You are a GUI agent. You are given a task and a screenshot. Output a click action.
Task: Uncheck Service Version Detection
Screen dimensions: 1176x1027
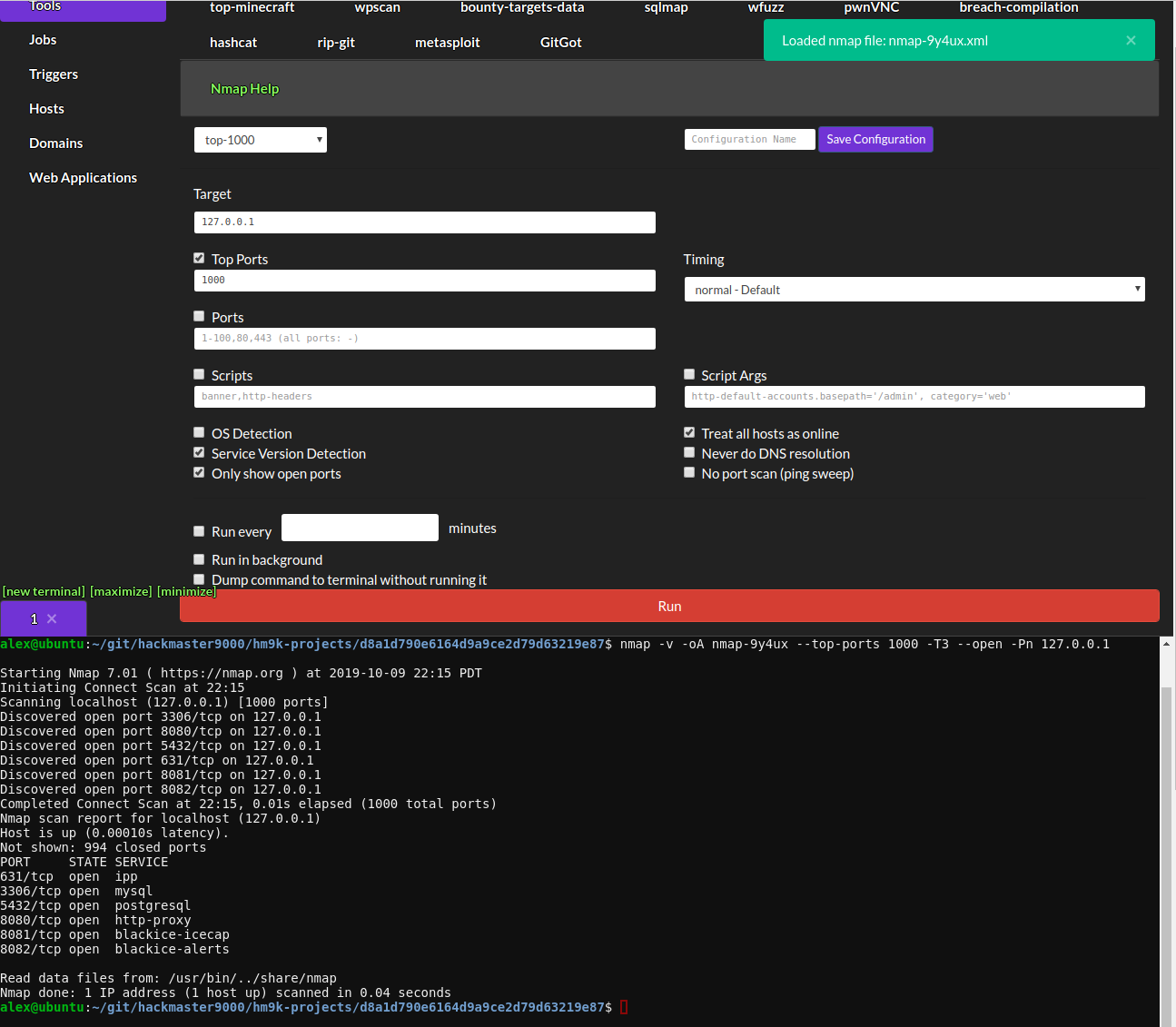click(199, 452)
